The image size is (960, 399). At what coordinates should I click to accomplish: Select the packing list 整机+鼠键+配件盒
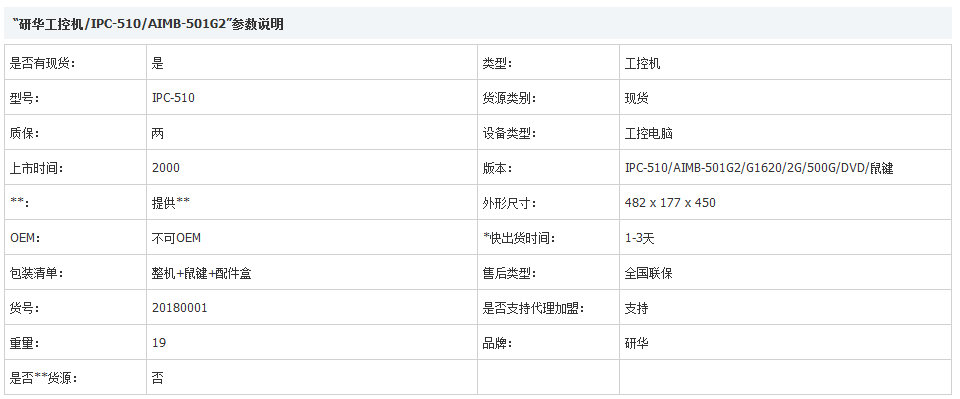201,273
